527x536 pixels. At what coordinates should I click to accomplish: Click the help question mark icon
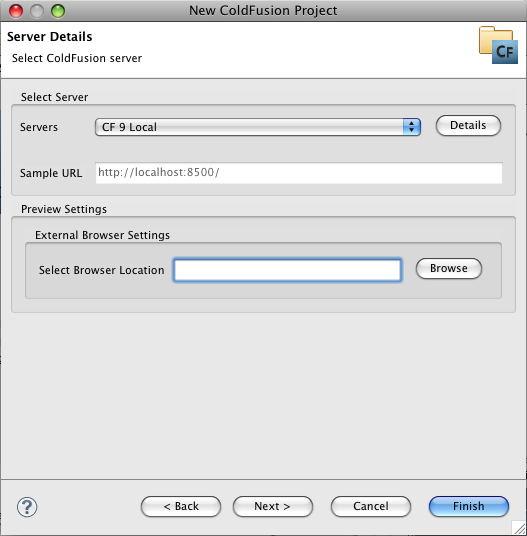tap(27, 507)
